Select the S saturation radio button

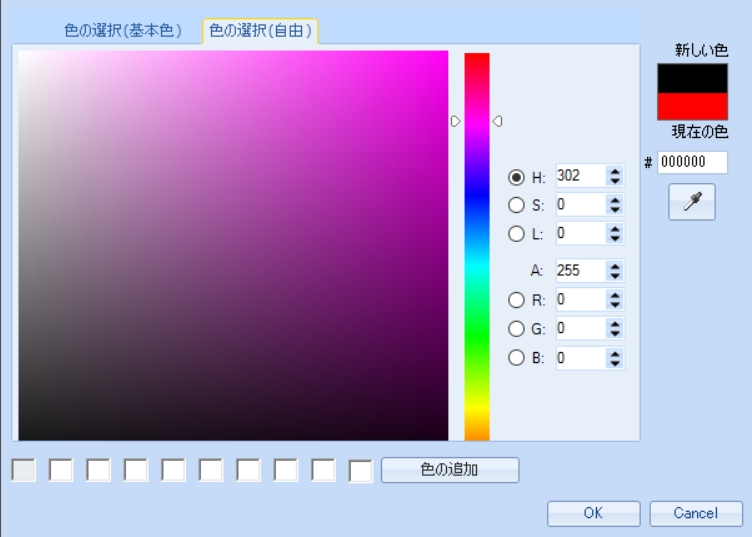pyautogui.click(x=517, y=205)
